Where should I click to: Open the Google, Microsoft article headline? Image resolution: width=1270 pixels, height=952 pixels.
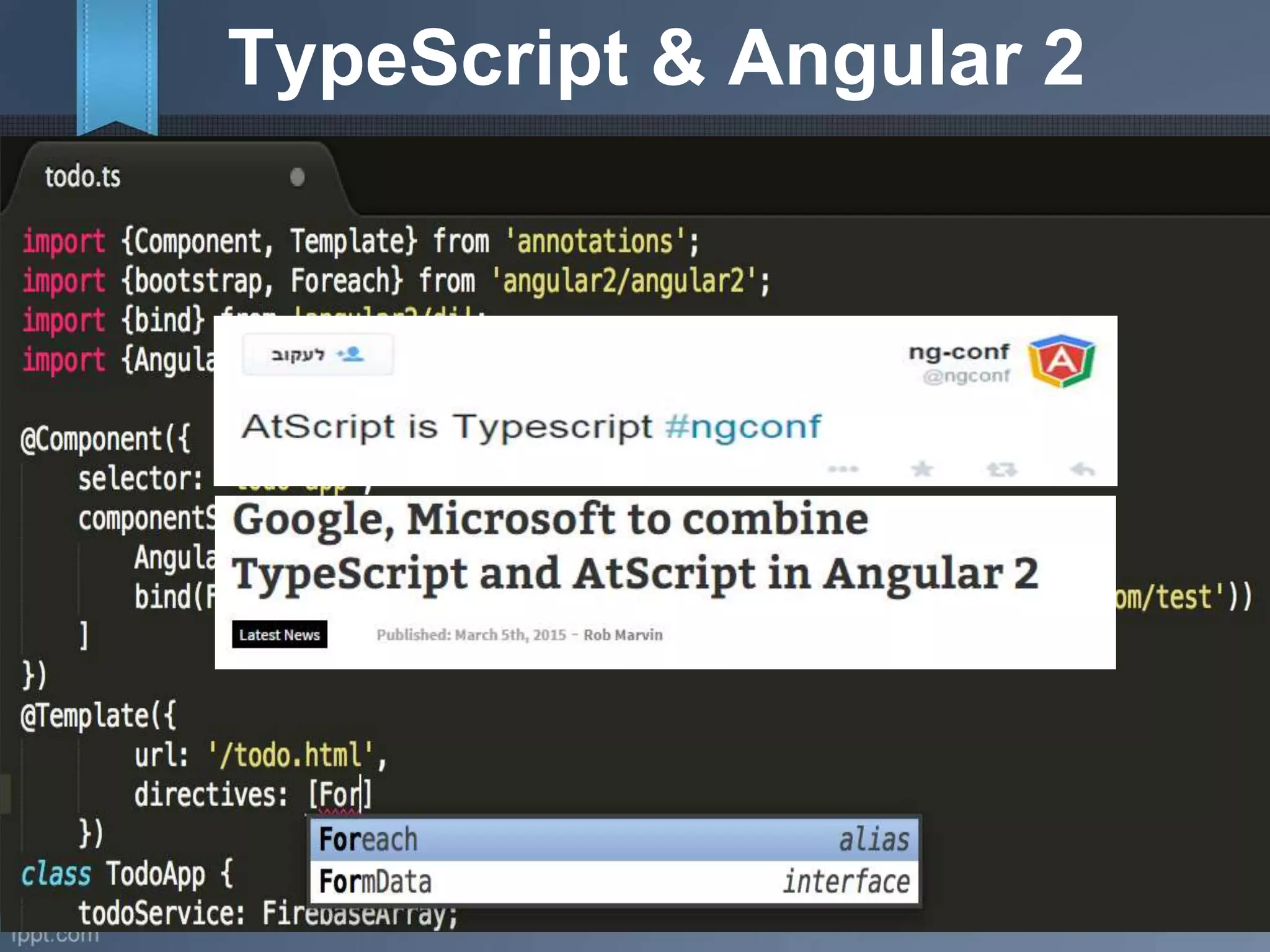click(x=634, y=548)
